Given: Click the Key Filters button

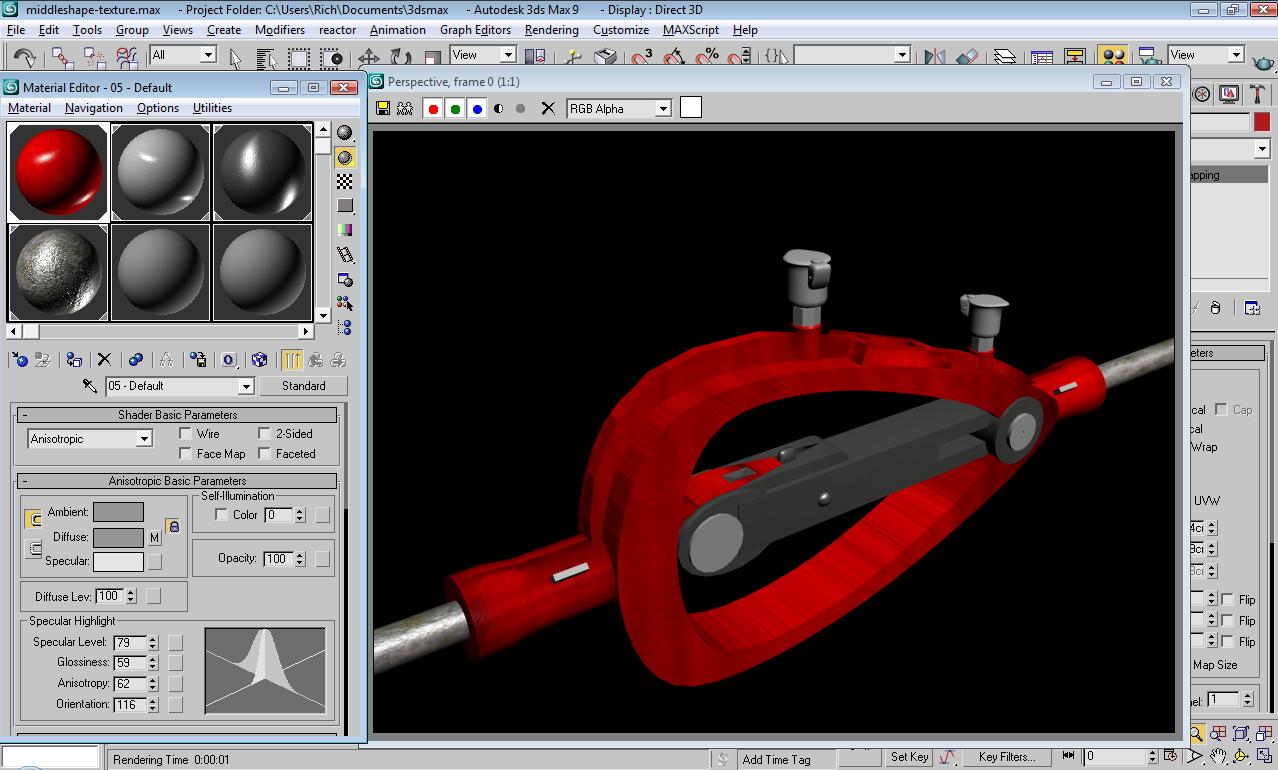Looking at the screenshot, I should pyautogui.click(x=1007, y=757).
